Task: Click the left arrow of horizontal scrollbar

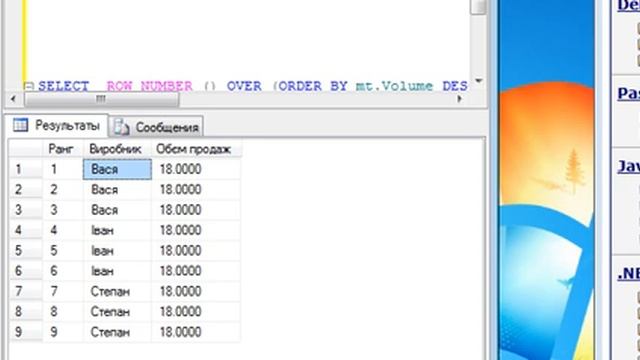Action: pos(13,99)
